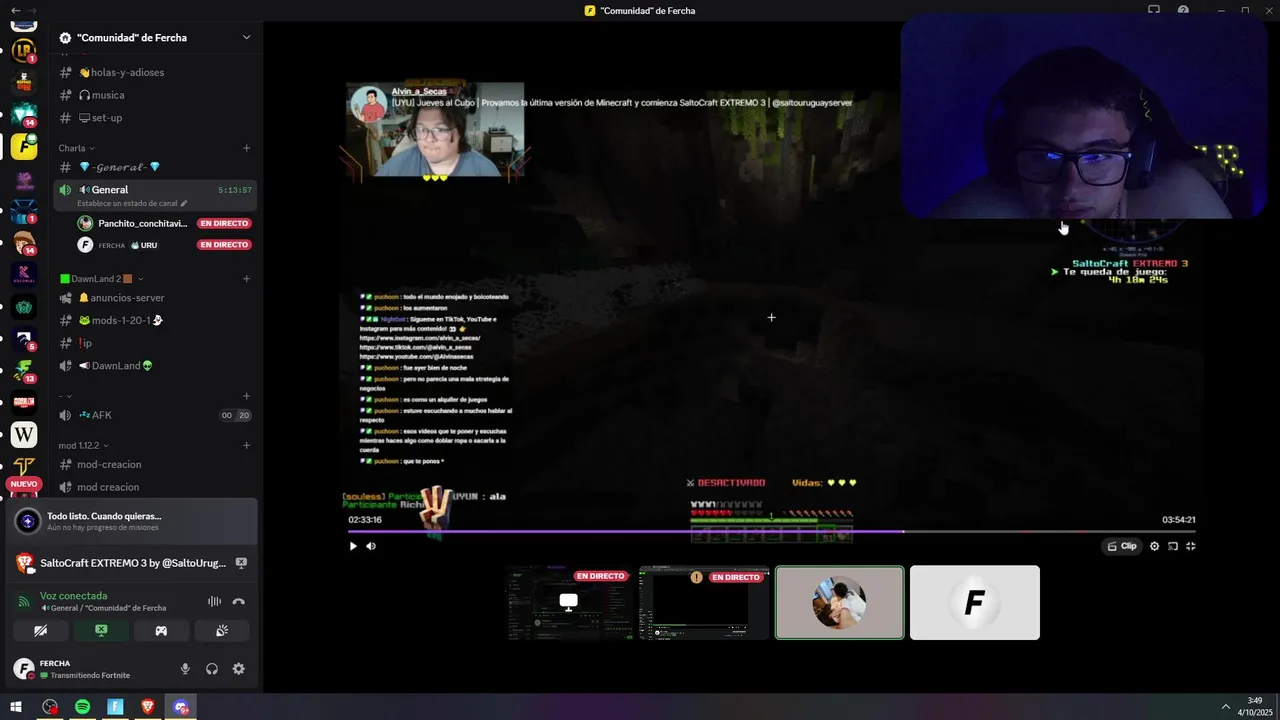Add a channel to the Charla category

[x=246, y=148]
